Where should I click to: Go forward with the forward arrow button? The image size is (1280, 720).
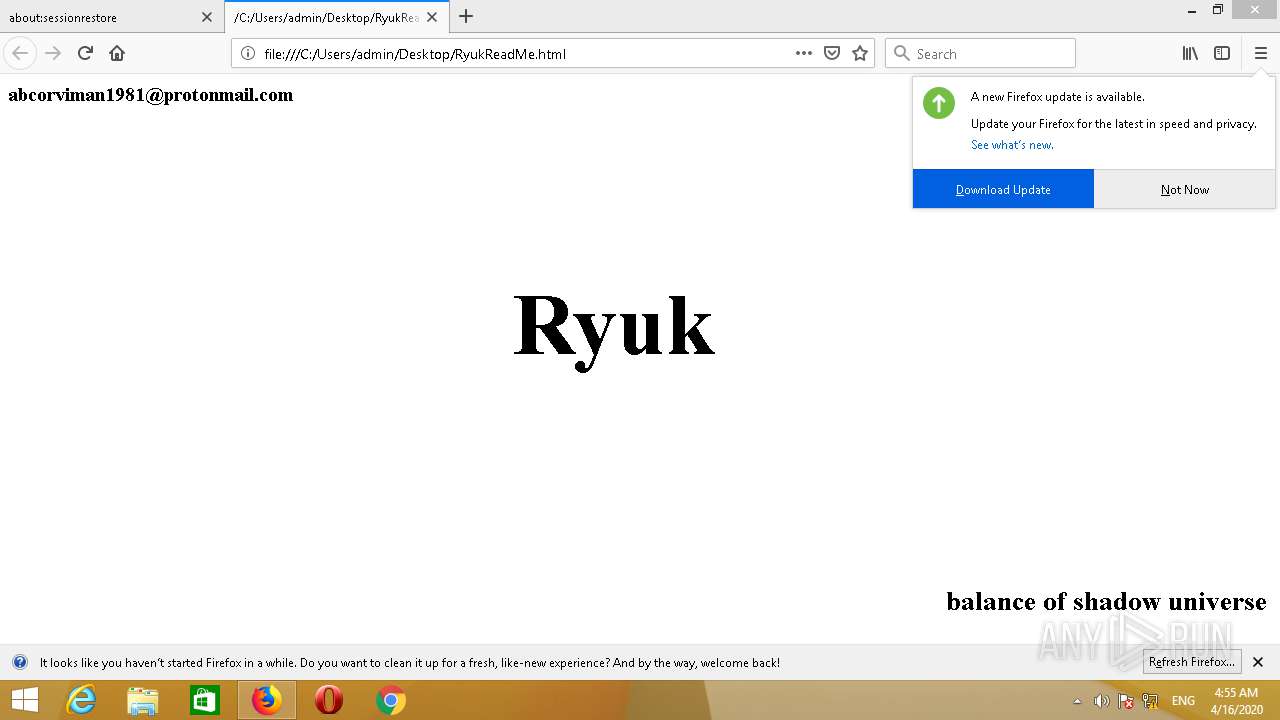[x=53, y=53]
